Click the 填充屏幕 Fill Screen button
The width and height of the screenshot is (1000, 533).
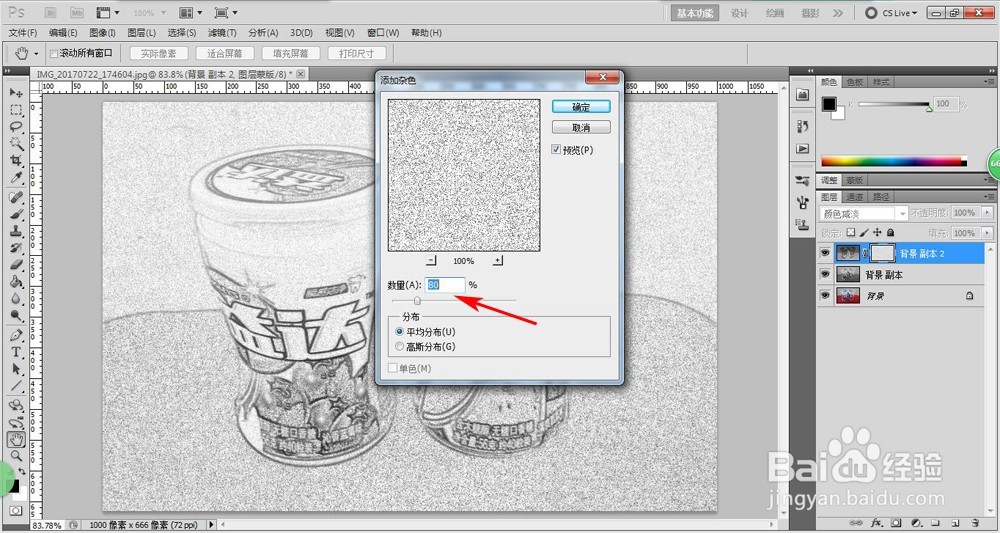291,54
